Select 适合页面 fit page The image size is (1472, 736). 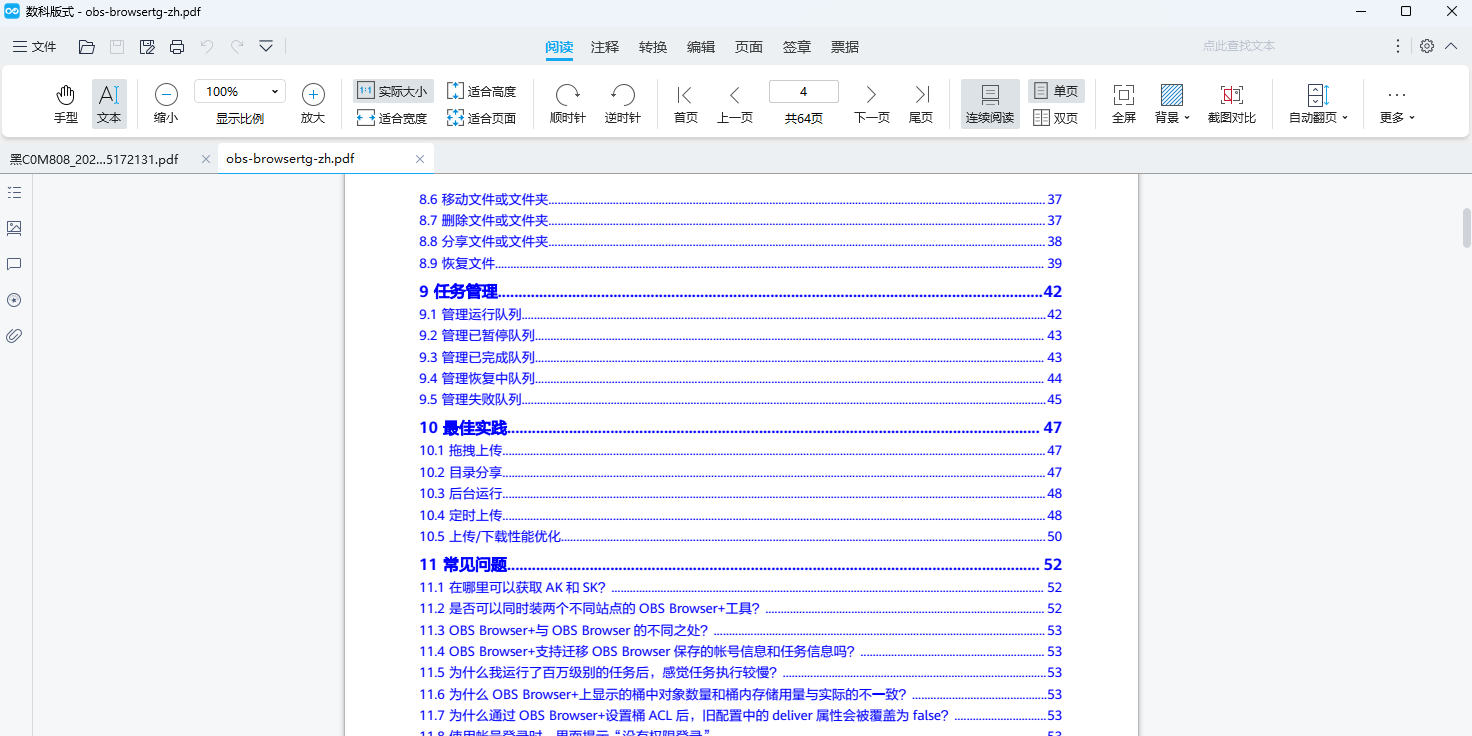point(481,118)
